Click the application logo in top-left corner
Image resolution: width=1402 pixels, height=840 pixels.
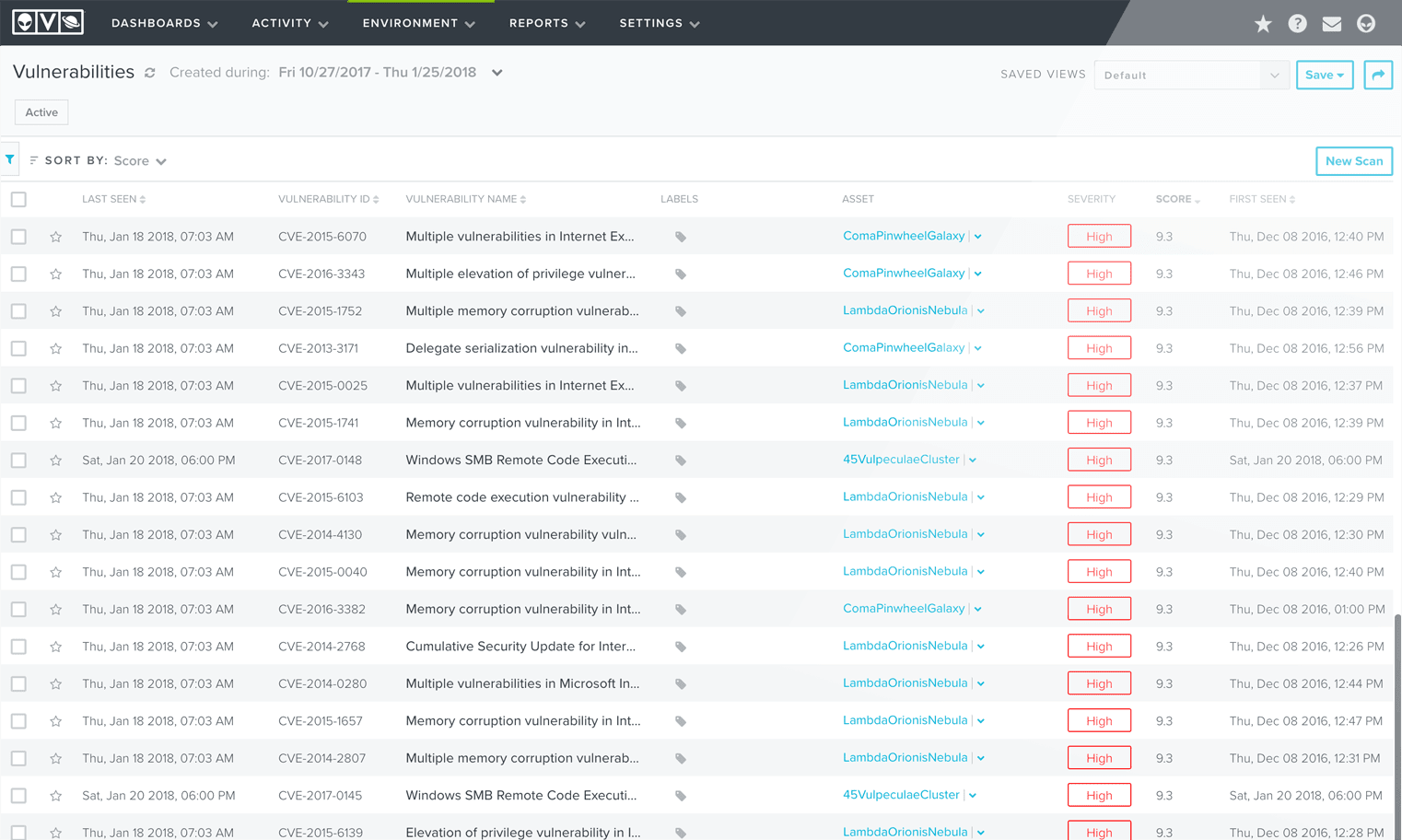[x=47, y=20]
